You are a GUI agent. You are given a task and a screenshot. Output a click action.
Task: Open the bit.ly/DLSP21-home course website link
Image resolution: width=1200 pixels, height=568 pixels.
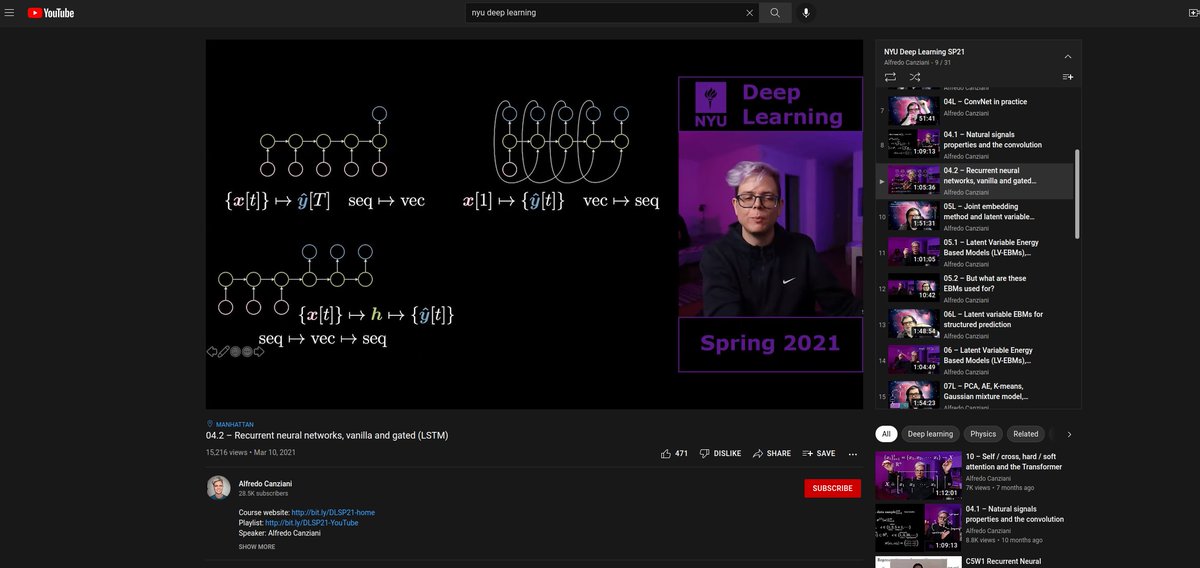[x=333, y=512]
